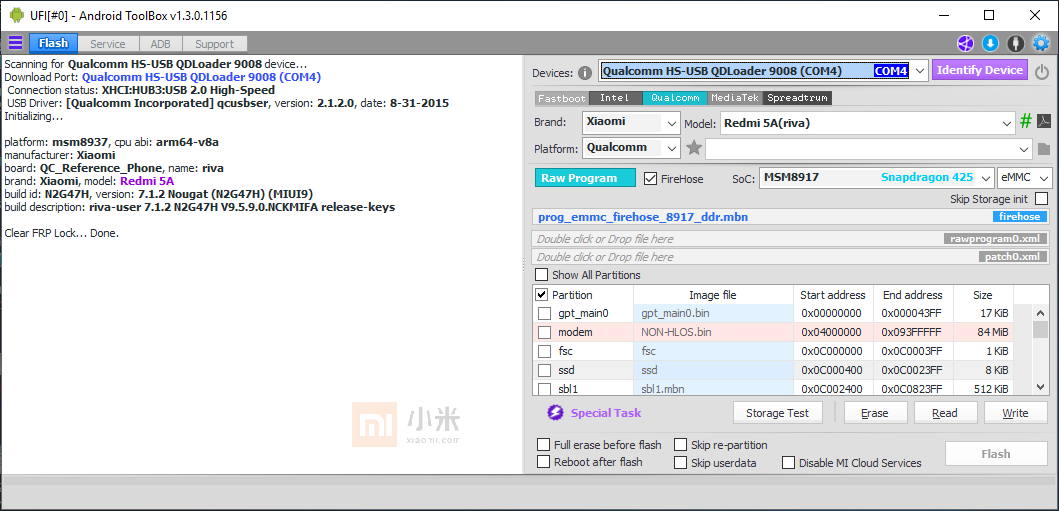This screenshot has width=1059, height=511.
Task: Switch to the Service tab
Action: [108, 44]
